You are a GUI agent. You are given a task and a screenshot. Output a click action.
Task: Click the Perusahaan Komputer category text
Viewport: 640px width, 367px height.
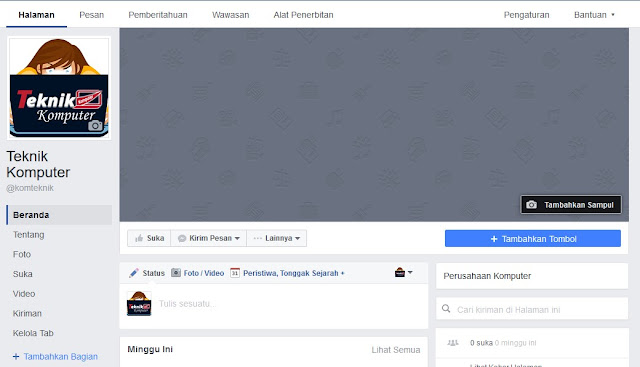coord(487,276)
